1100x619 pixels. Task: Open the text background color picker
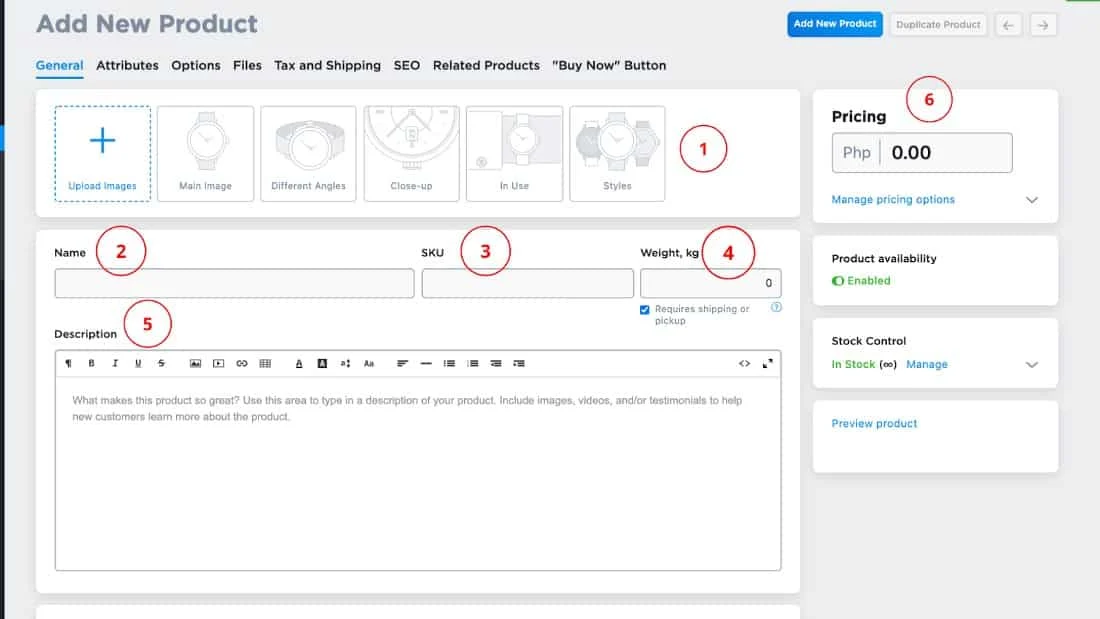pos(322,364)
